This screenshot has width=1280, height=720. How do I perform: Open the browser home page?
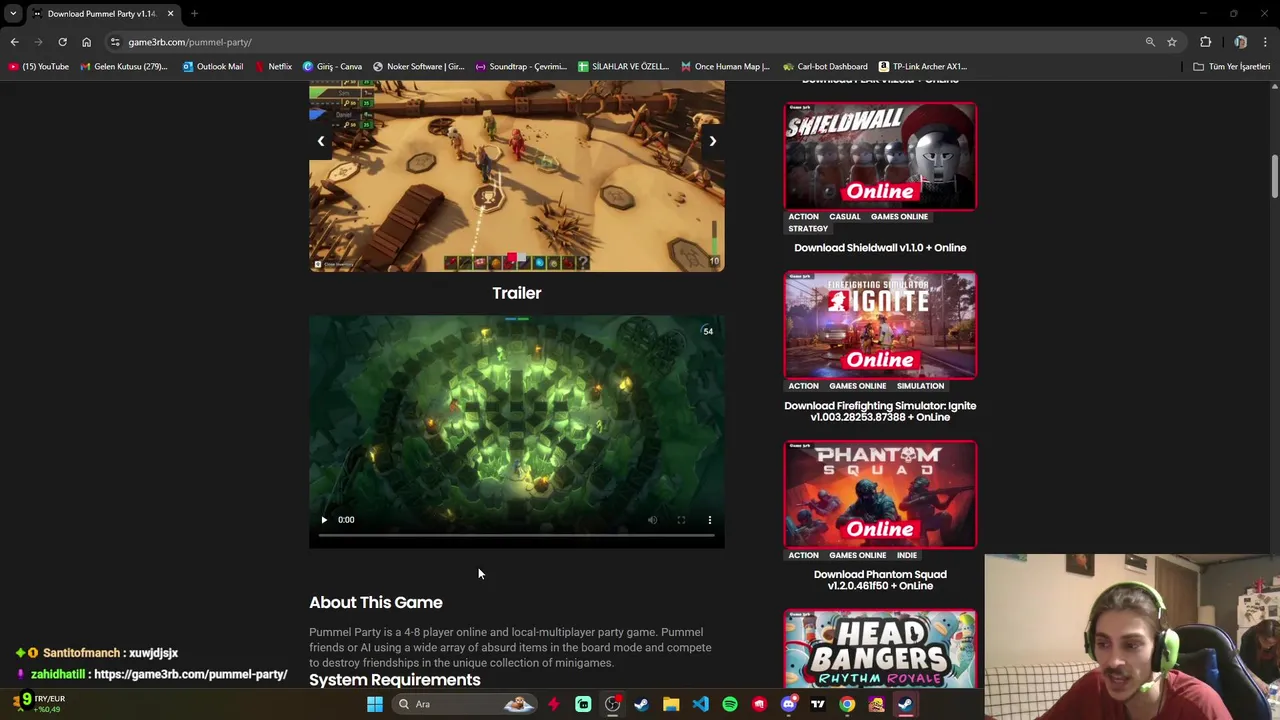point(86,42)
